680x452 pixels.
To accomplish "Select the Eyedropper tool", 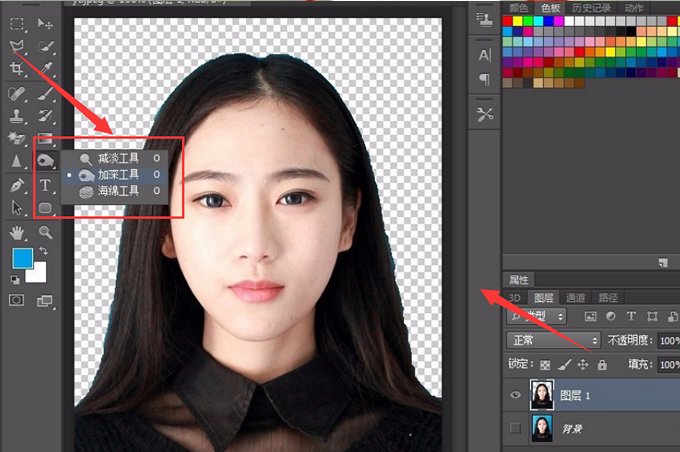I will pos(46,68).
